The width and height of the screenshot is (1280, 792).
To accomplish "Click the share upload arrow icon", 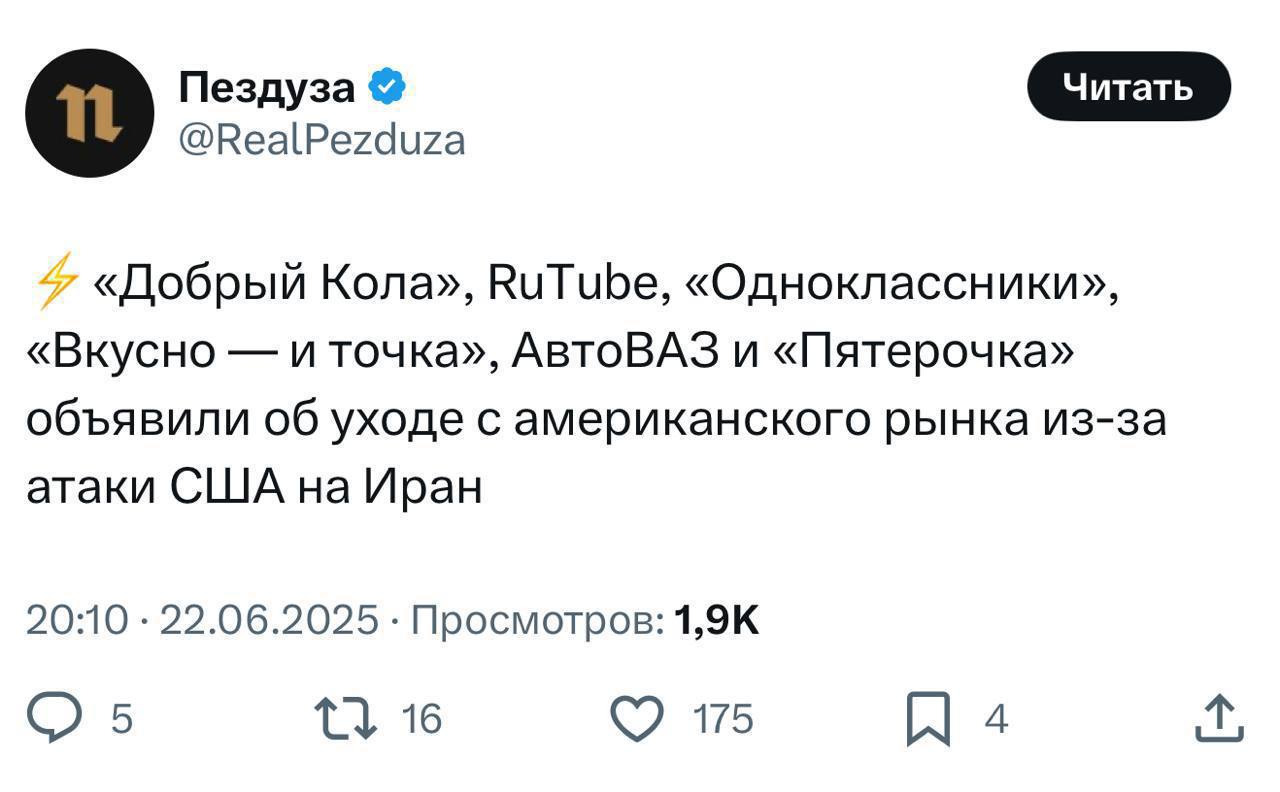I will pos(1219,719).
